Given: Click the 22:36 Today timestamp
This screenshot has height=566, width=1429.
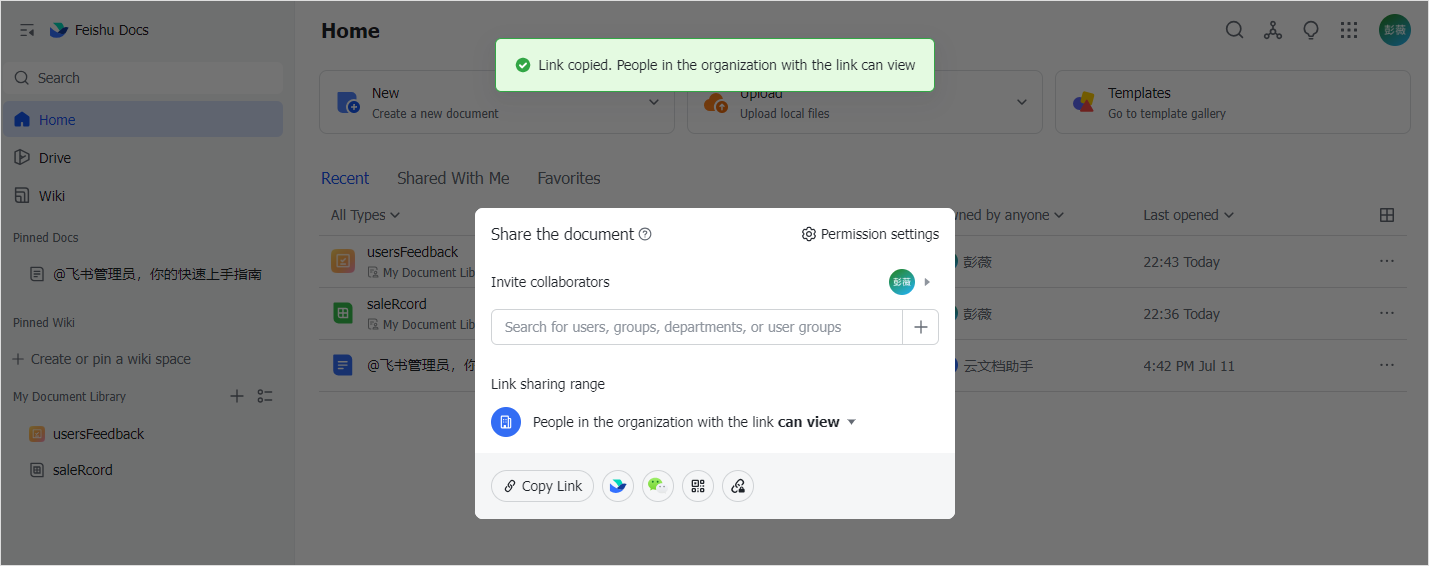Looking at the screenshot, I should (1181, 314).
